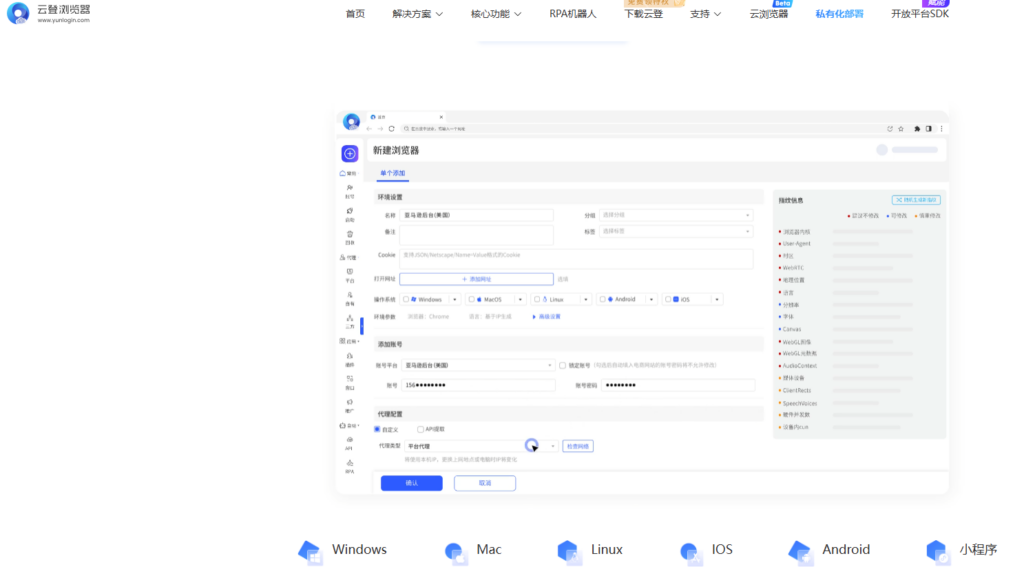
Task: Click the Android platform icon
Action: [x=799, y=550]
